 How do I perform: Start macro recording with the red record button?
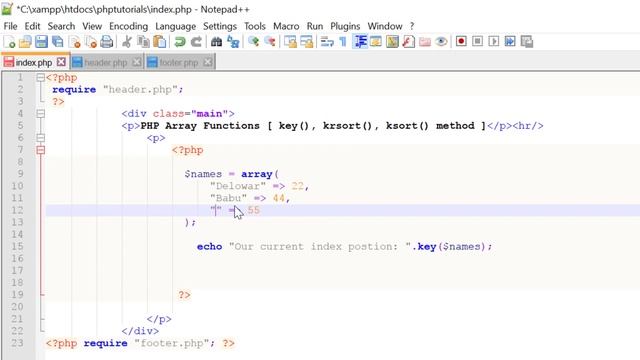461,41
